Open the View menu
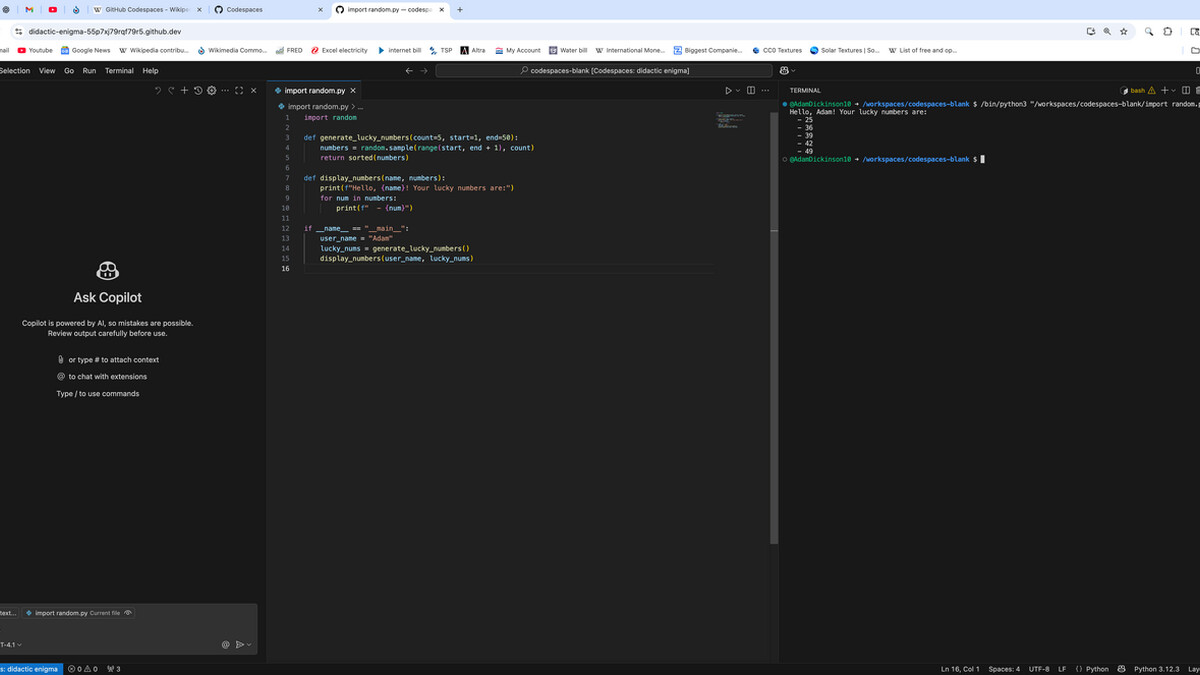Screen dimensions: 1200x675 pyautogui.click(x=47, y=71)
